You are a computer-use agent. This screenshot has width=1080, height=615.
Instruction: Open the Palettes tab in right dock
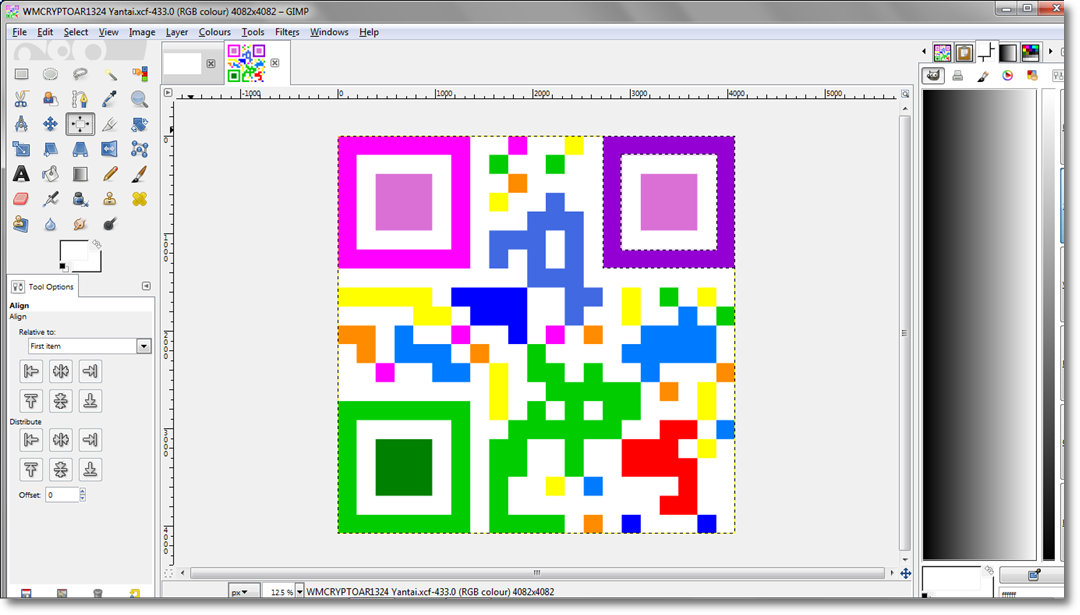(x=1030, y=52)
